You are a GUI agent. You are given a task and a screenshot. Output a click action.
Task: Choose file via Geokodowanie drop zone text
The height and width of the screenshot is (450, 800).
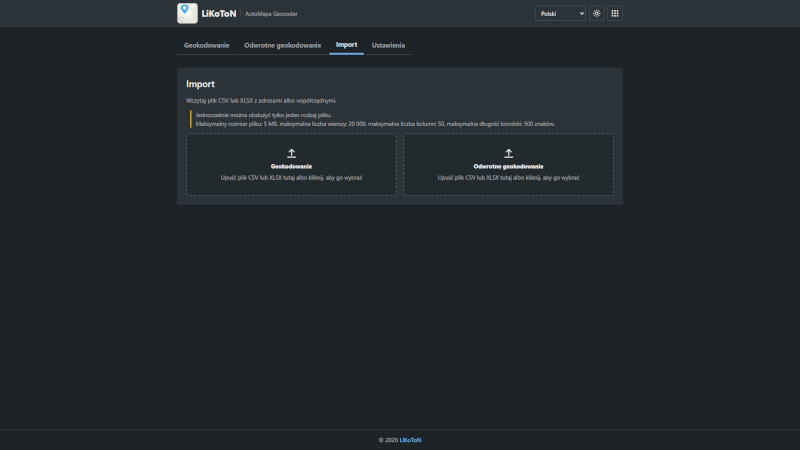pos(291,178)
